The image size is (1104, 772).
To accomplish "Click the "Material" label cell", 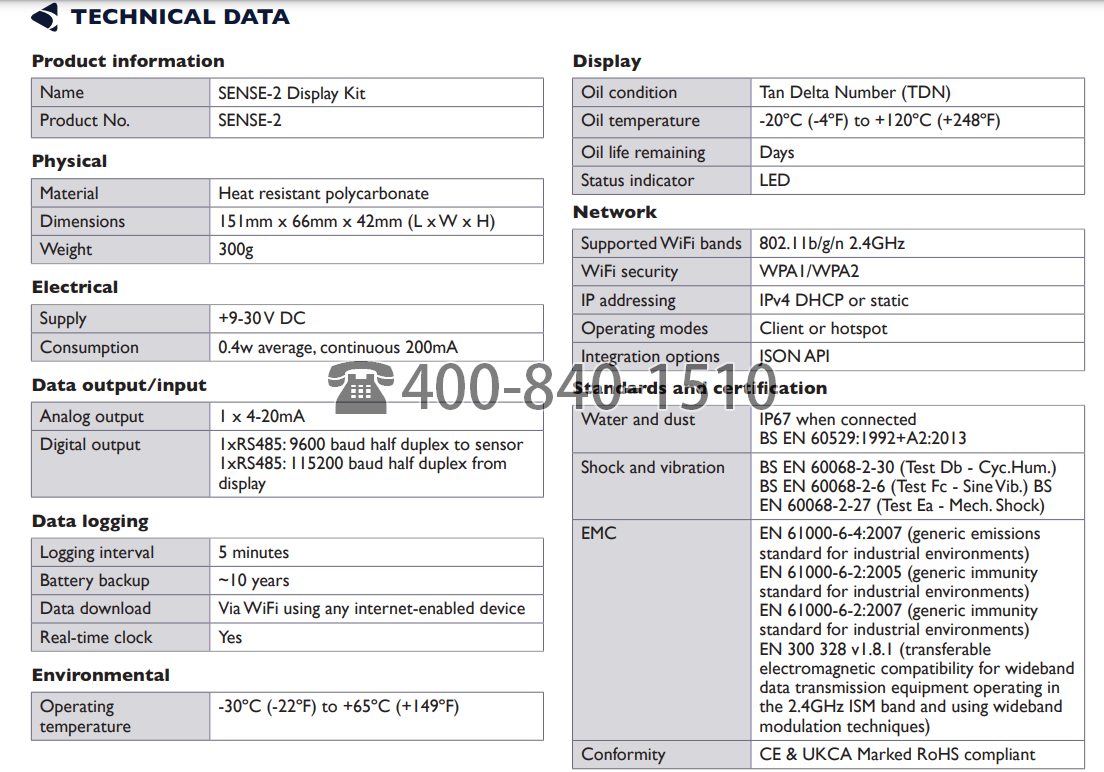I will (120, 193).
